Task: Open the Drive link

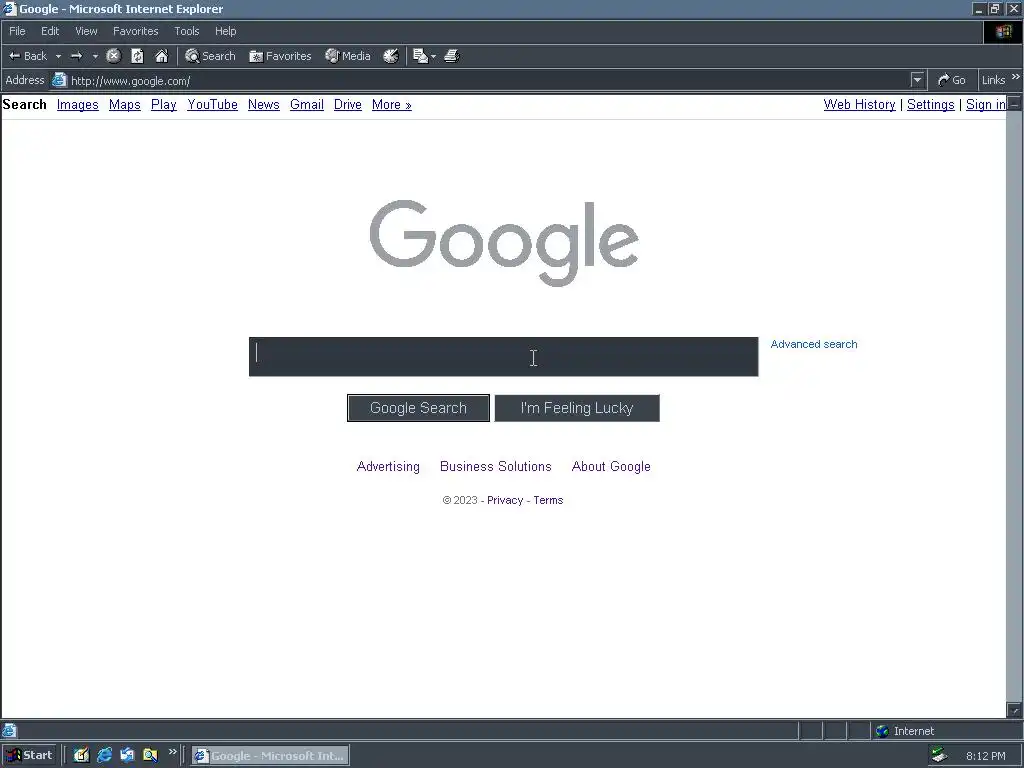Action: [x=348, y=104]
